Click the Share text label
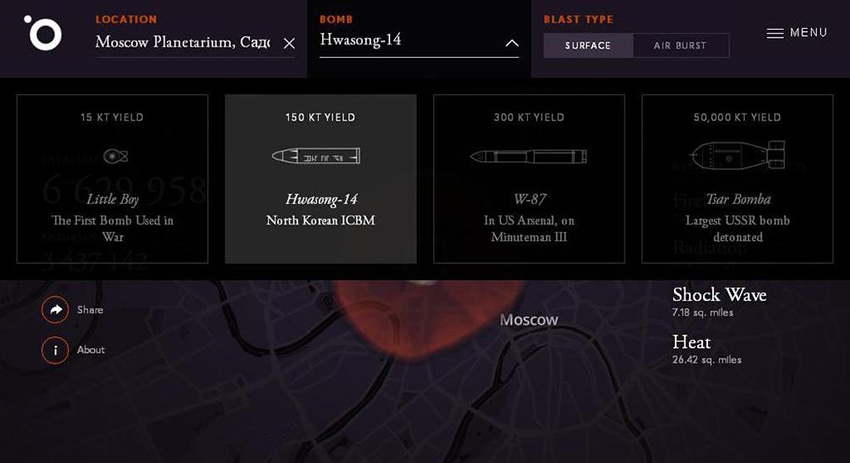Screen dimensions: 850x463 pyautogui.click(x=90, y=310)
